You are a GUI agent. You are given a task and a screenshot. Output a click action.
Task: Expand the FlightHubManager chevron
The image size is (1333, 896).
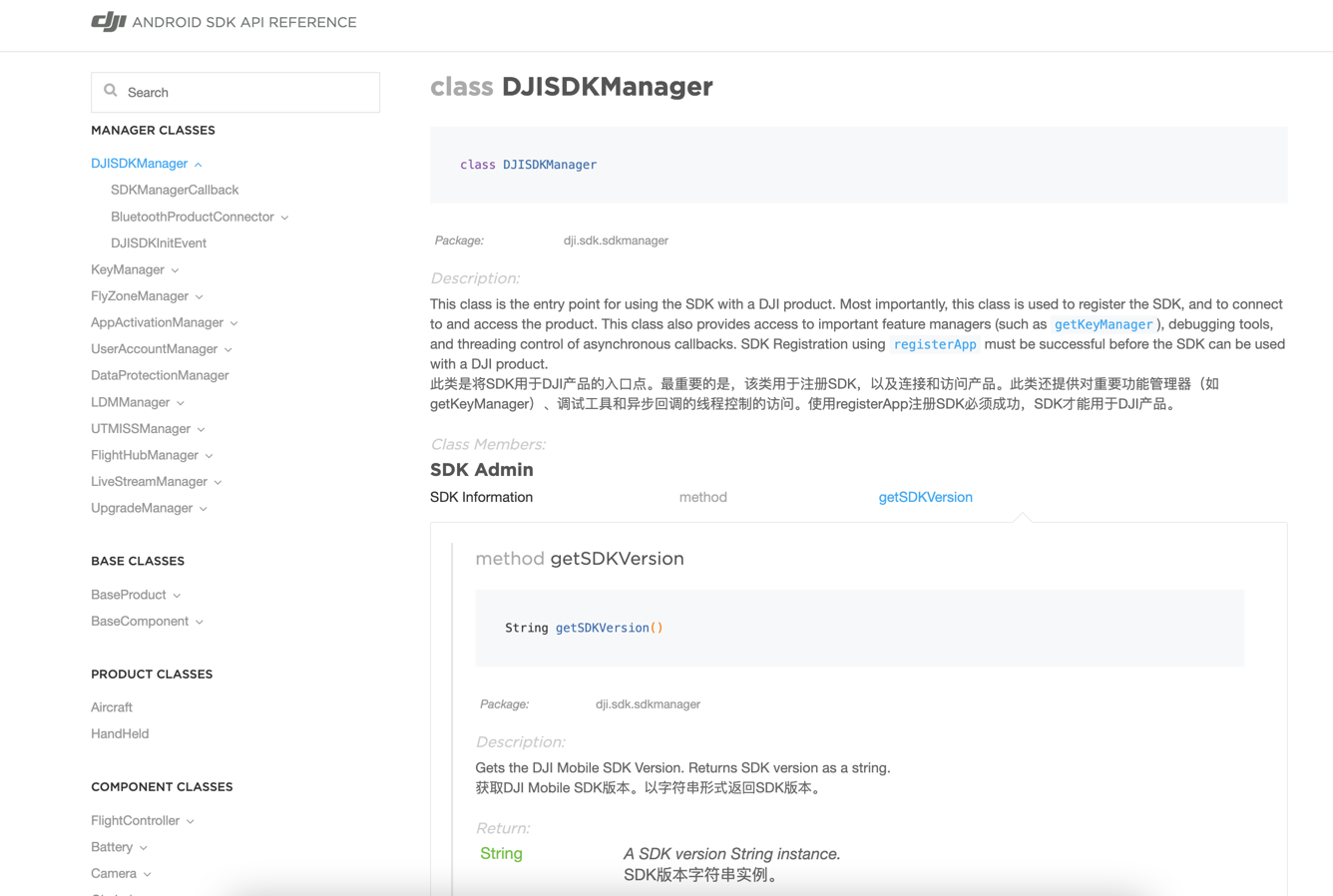pyautogui.click(x=210, y=456)
